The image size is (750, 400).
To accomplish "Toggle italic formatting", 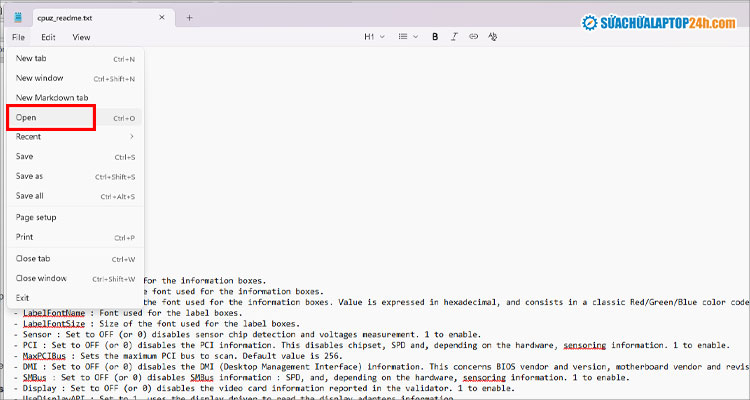I will click(454, 37).
